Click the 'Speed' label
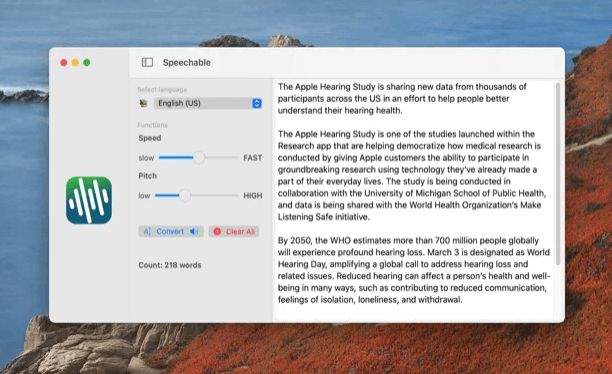612x374 pixels. coord(149,138)
